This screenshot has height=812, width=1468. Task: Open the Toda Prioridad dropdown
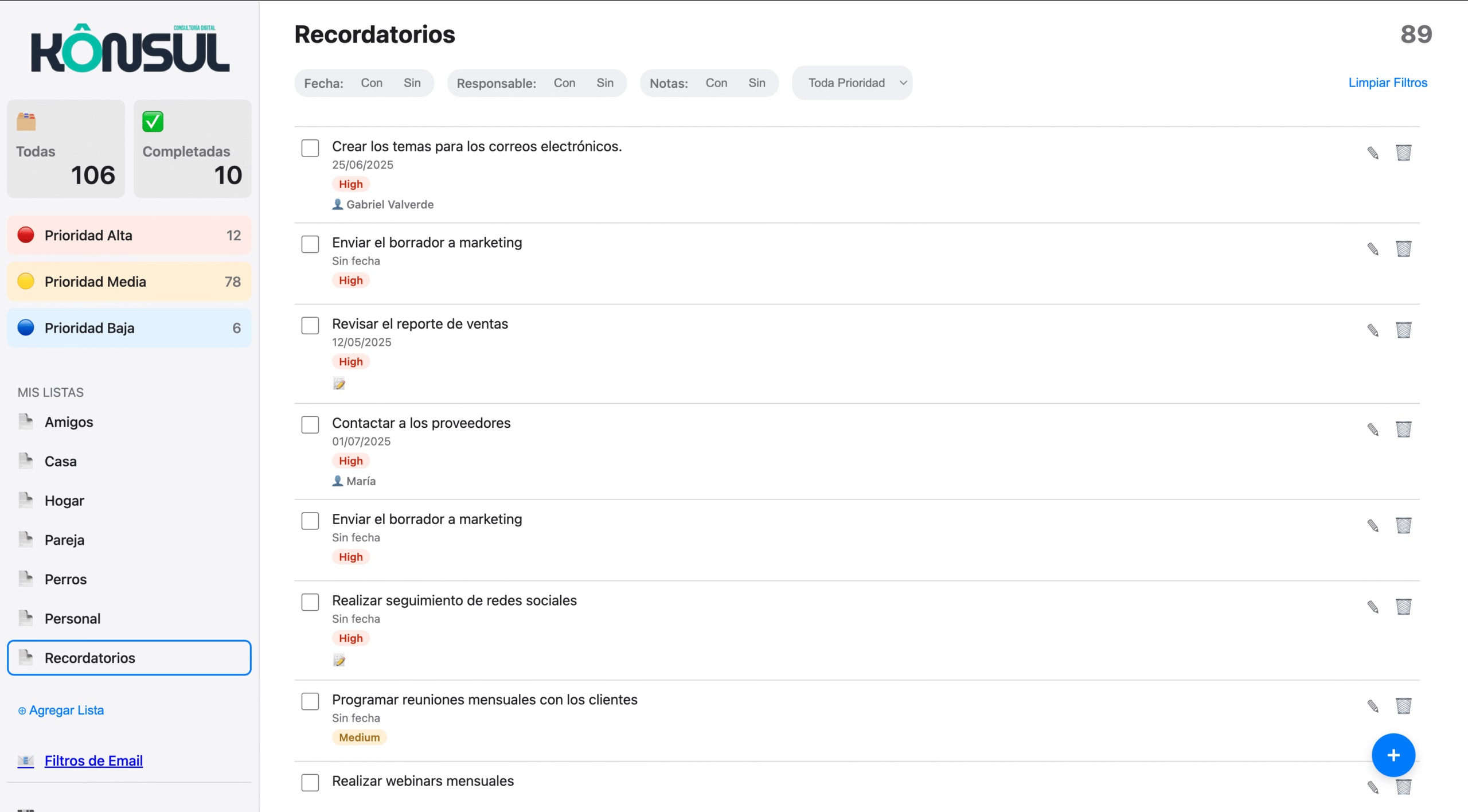[852, 83]
